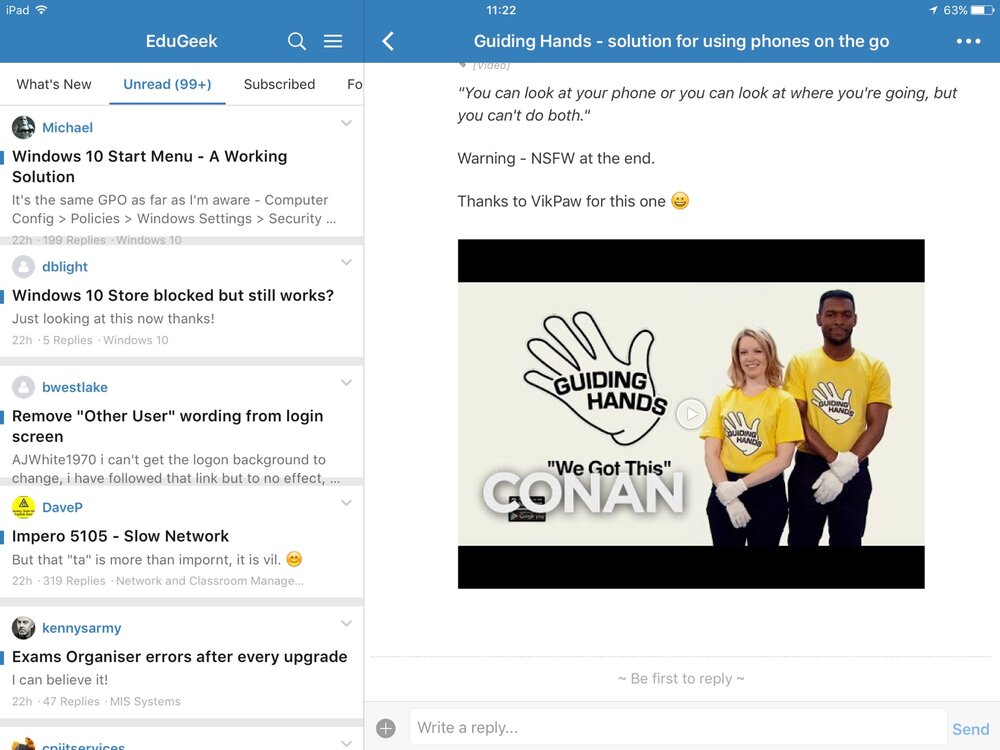Open DaveP's yellow avatar
The width and height of the screenshot is (1000, 750).
pos(24,507)
